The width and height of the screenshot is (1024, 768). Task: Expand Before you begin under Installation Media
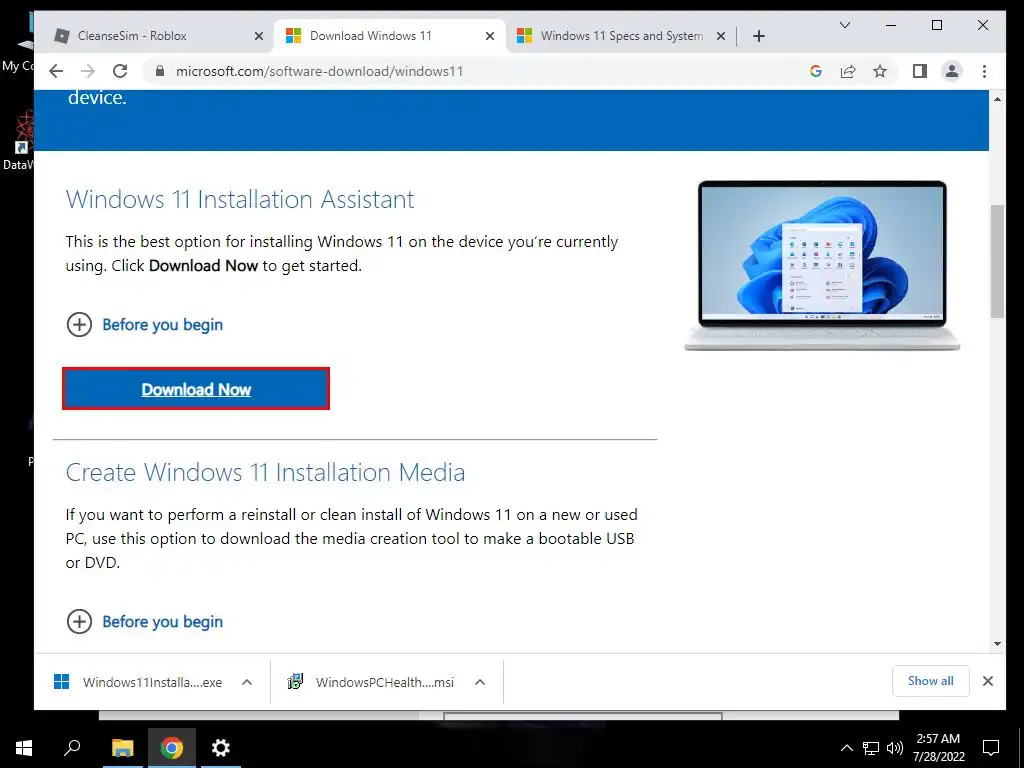coord(144,622)
